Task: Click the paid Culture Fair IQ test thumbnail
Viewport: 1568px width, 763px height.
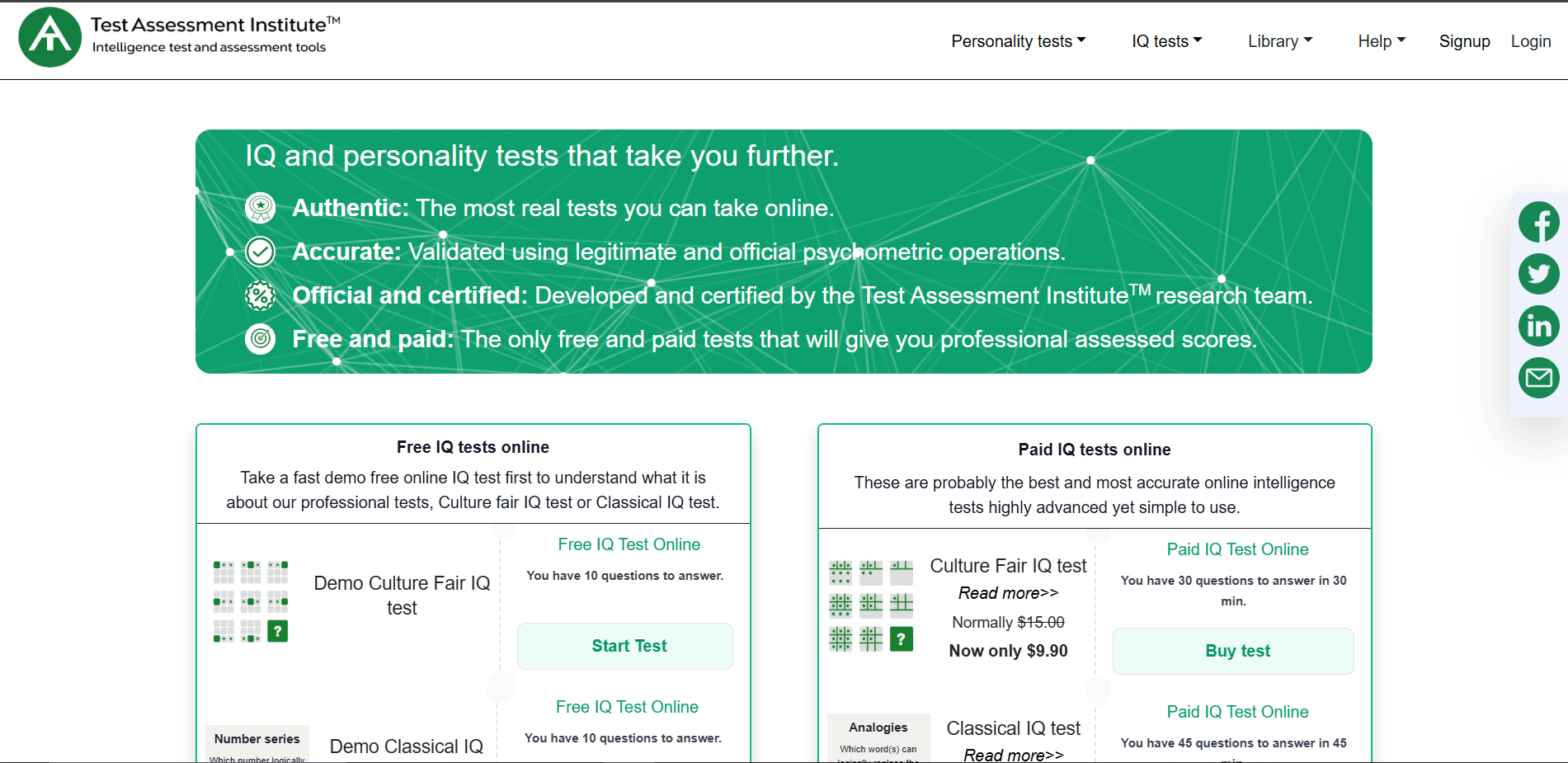Action: 871,605
